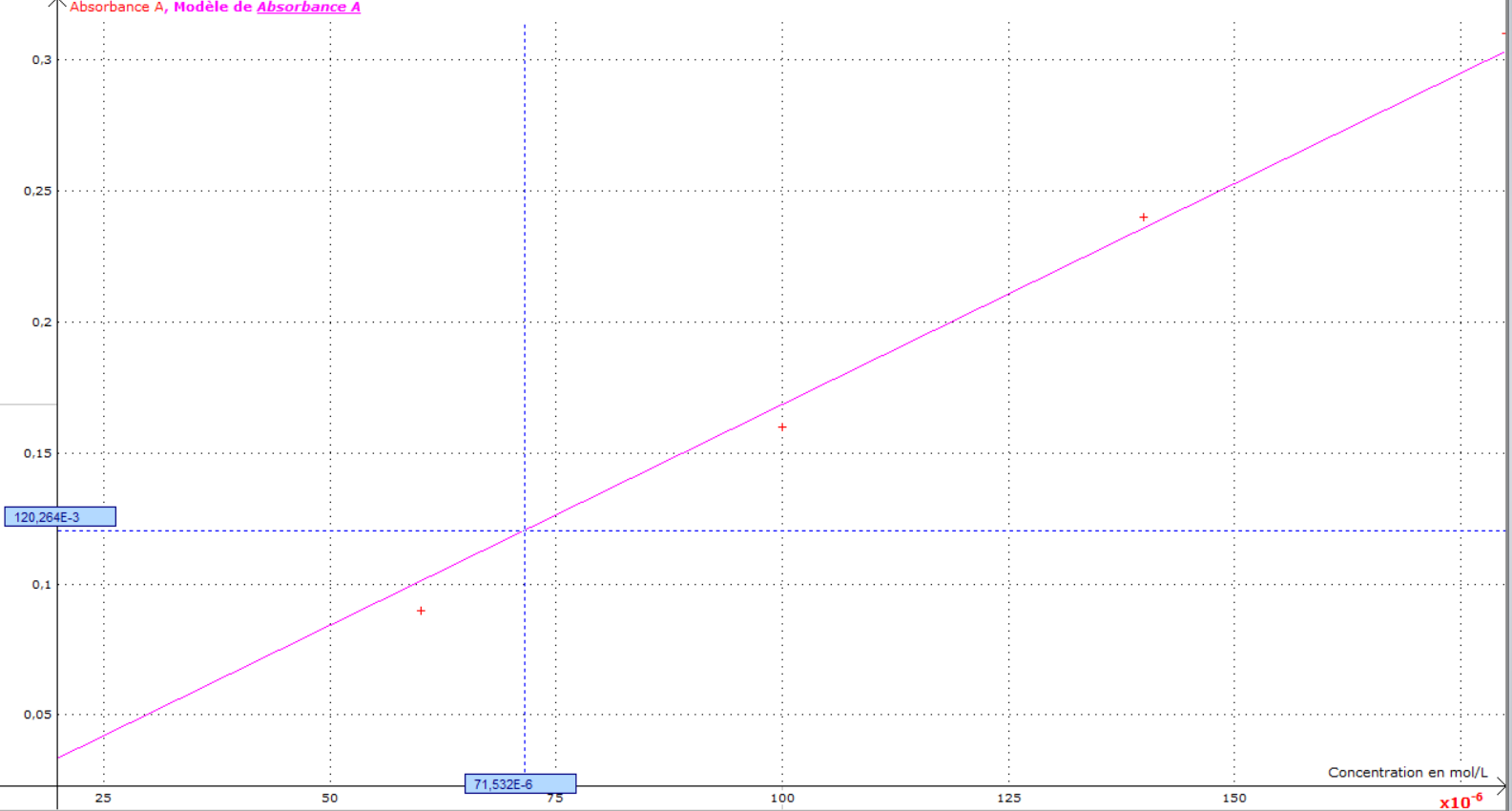Click 'Modèle de' text in the title
This screenshot has height=811, width=1512.
[x=213, y=7]
